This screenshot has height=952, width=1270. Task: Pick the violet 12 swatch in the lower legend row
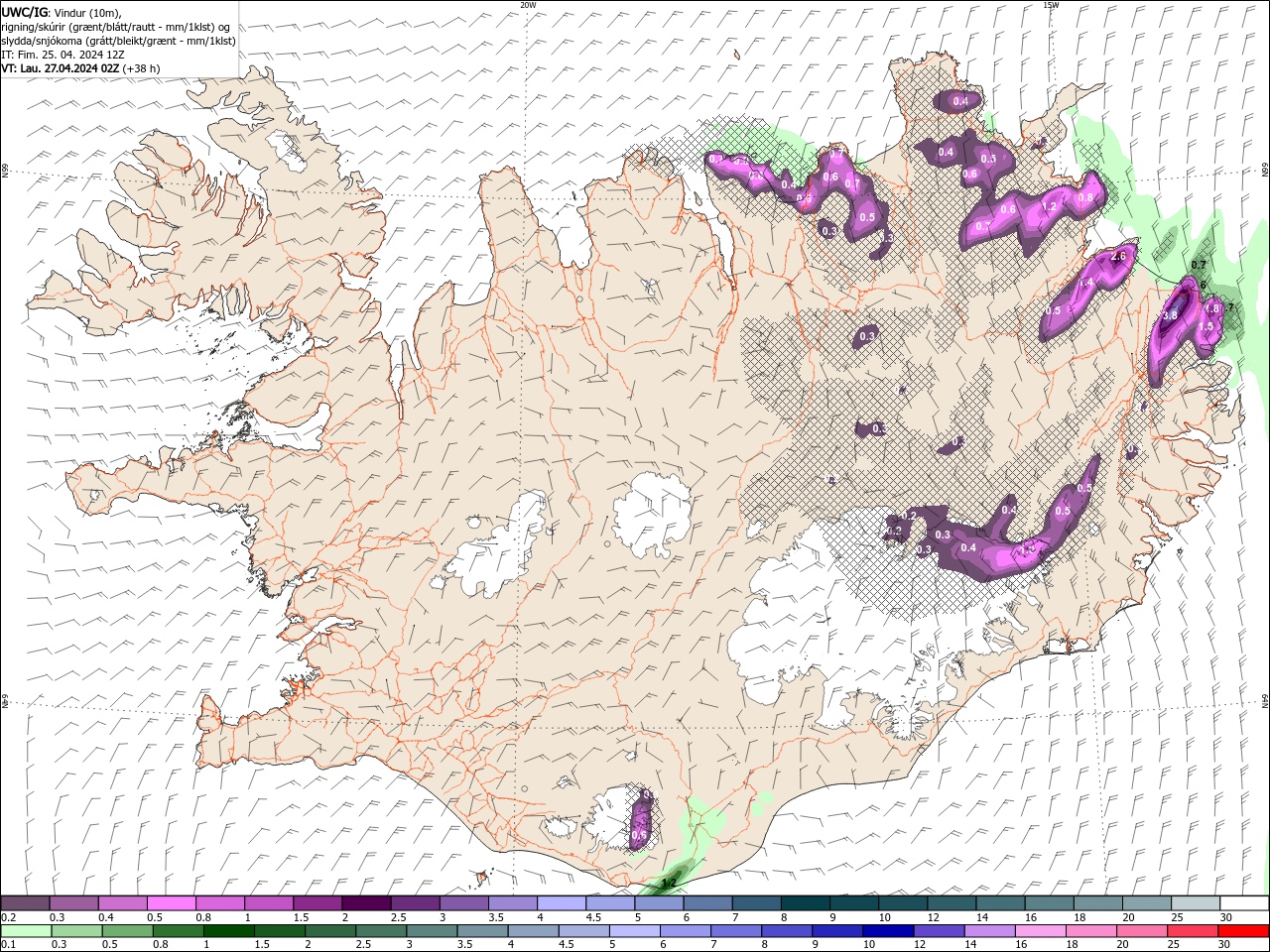[x=938, y=931]
